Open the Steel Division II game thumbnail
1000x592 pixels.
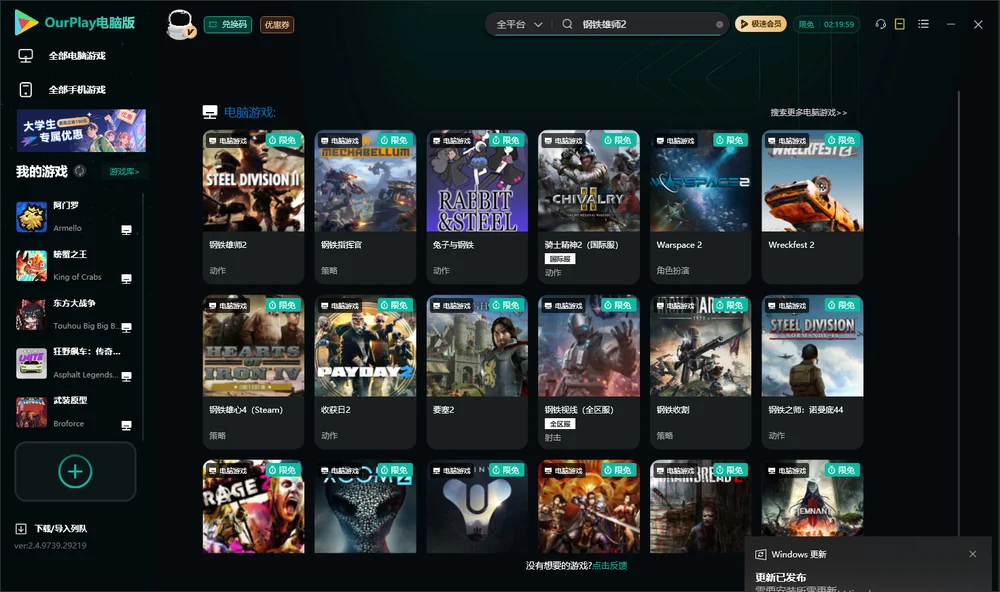coord(253,181)
